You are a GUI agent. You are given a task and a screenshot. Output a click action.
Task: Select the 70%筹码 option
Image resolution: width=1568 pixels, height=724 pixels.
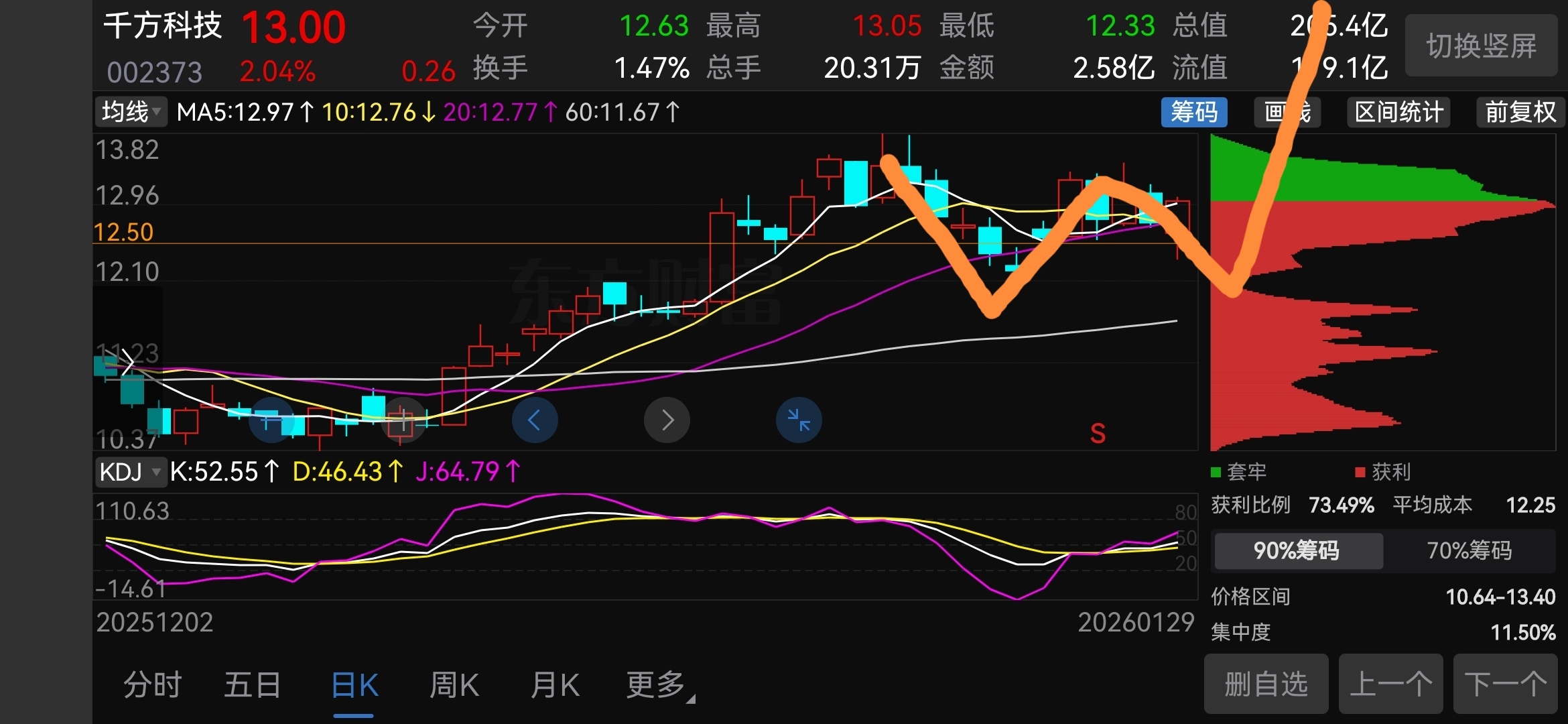[x=1469, y=550]
